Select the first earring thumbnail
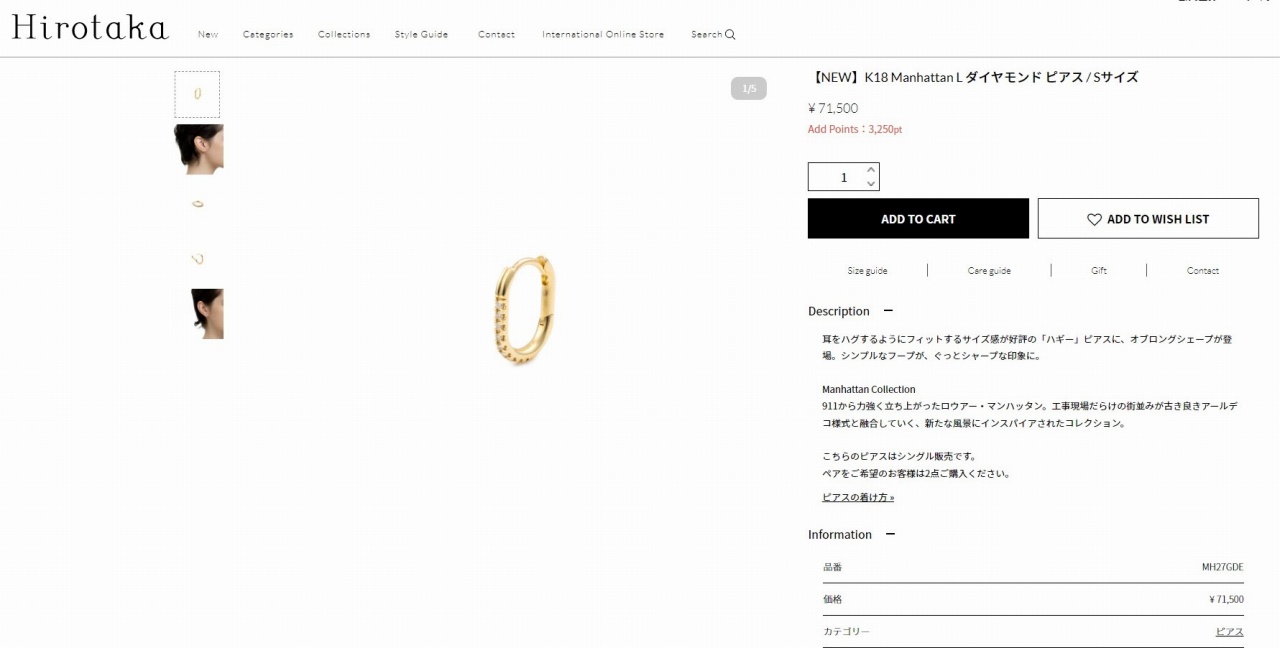 coord(197,94)
